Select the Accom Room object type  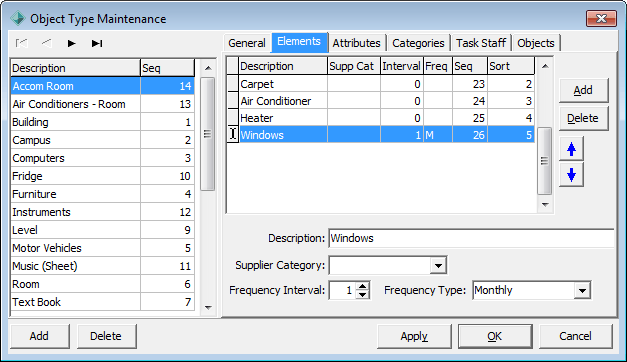(103, 86)
